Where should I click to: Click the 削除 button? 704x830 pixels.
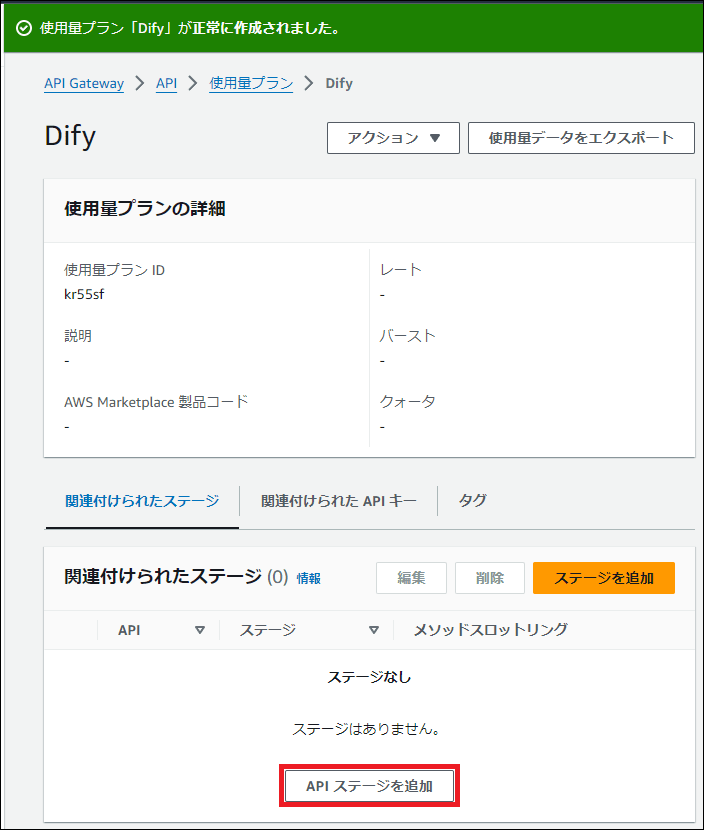pyautogui.click(x=490, y=578)
